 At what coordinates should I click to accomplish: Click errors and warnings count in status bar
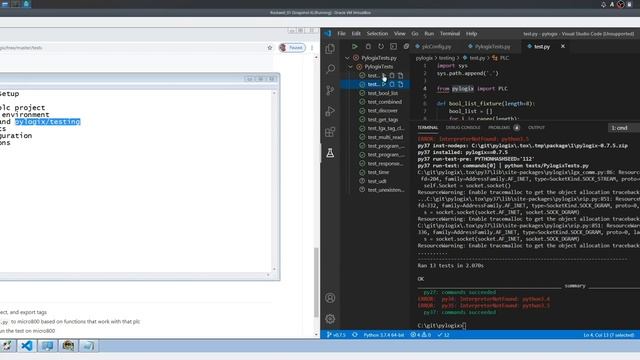tap(420, 335)
